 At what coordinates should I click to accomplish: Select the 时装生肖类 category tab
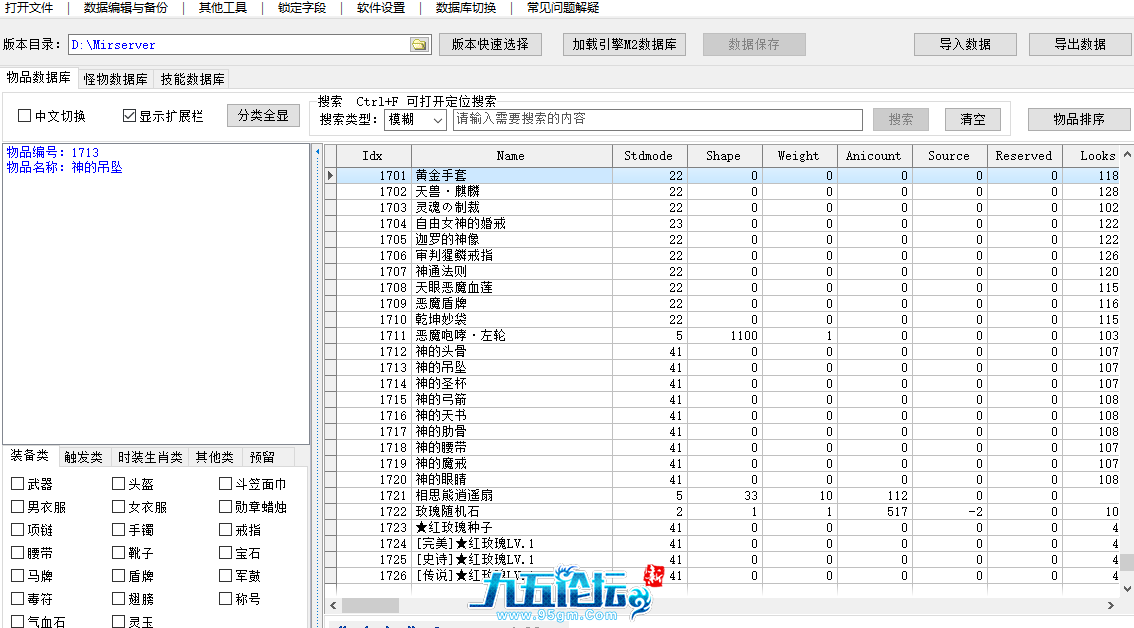pos(150,457)
